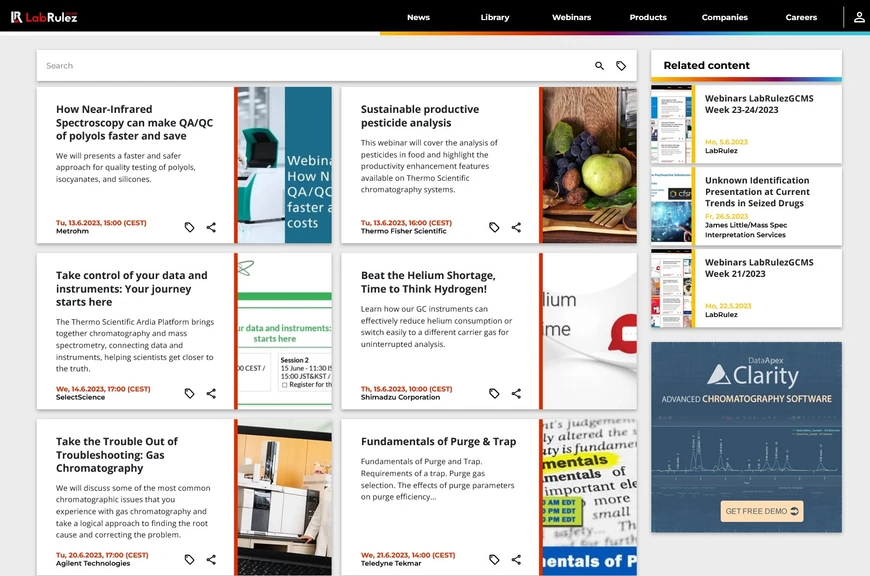Open Beat the Helium Shortage title

[x=428, y=282]
